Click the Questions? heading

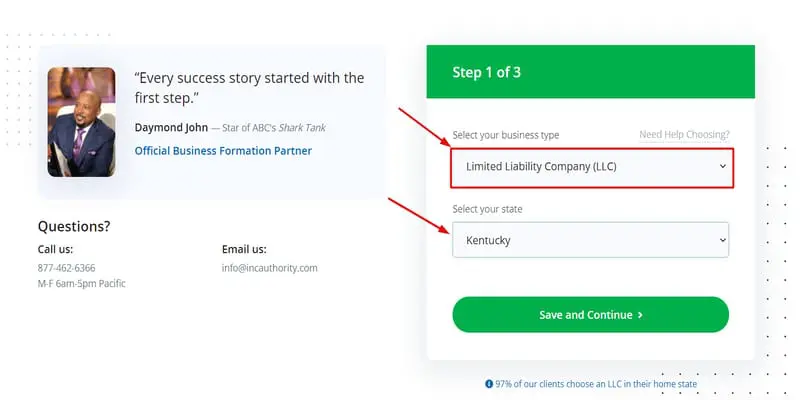(74, 226)
